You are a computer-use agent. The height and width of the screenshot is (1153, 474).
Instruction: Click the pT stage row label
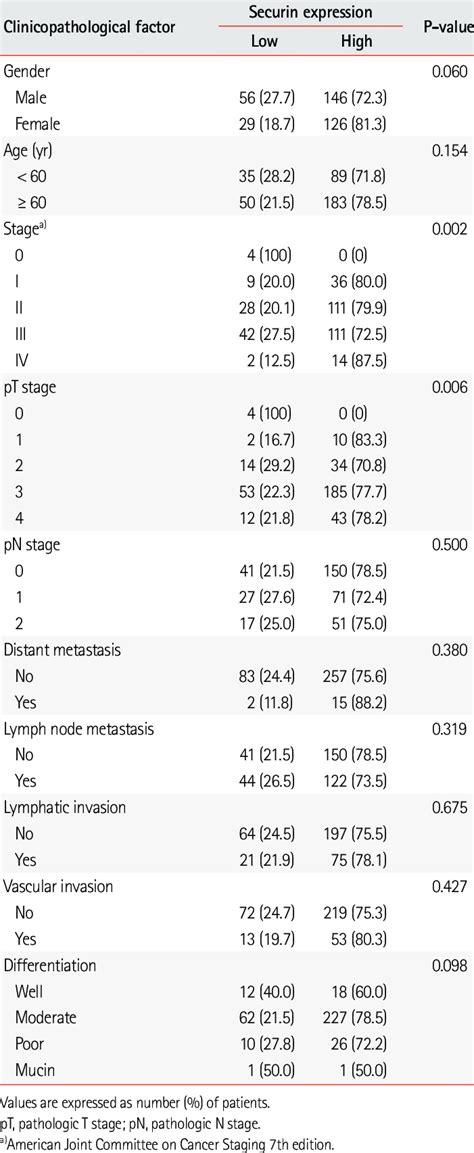click(33, 388)
